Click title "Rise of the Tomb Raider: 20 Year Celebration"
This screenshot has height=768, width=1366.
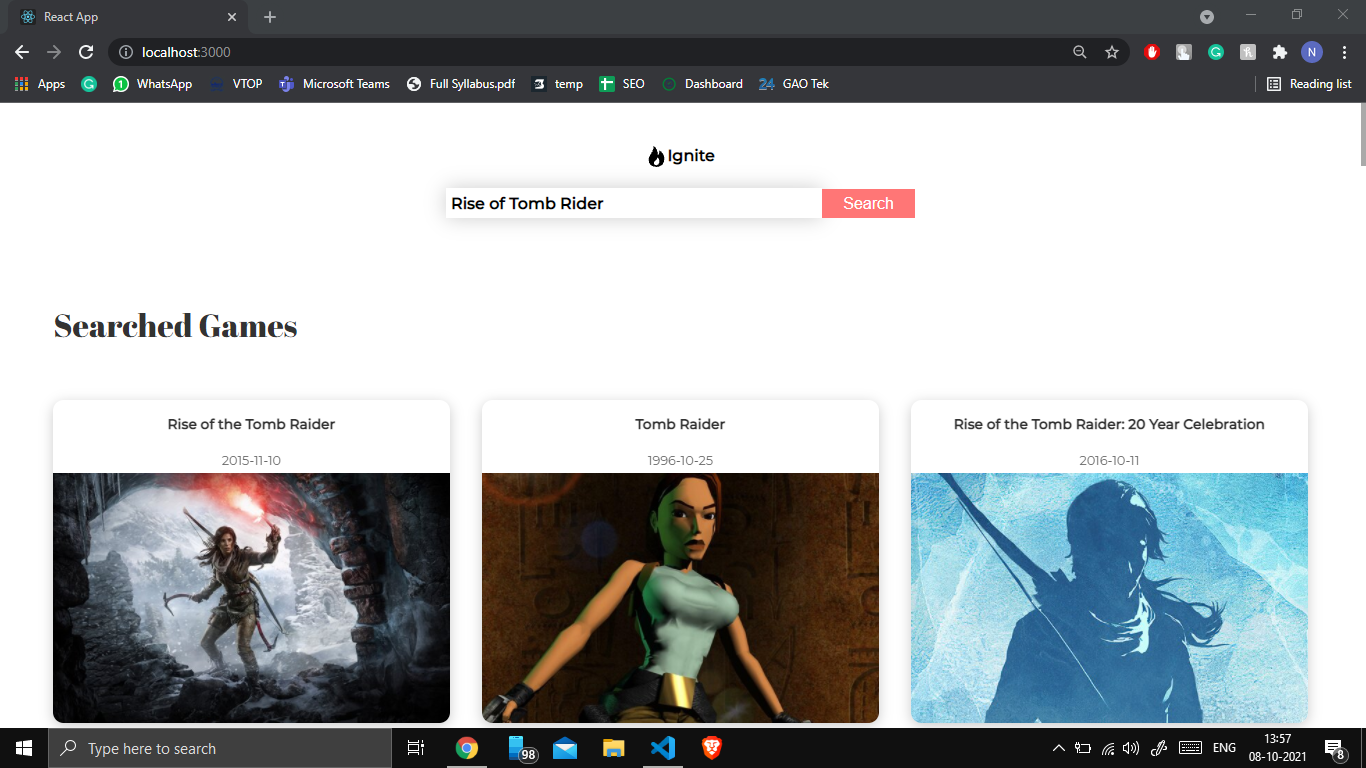pos(1109,424)
